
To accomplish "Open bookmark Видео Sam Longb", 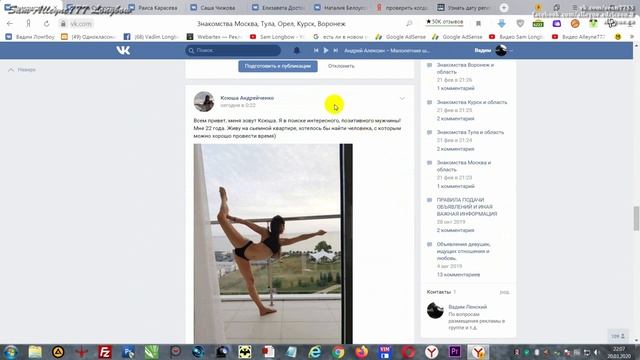I will pos(517,37).
